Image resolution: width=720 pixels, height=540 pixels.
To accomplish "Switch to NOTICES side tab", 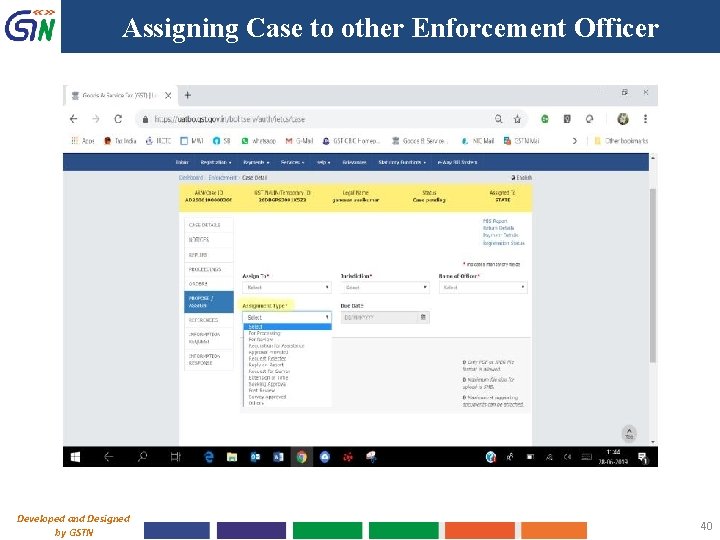I will coord(208,240).
